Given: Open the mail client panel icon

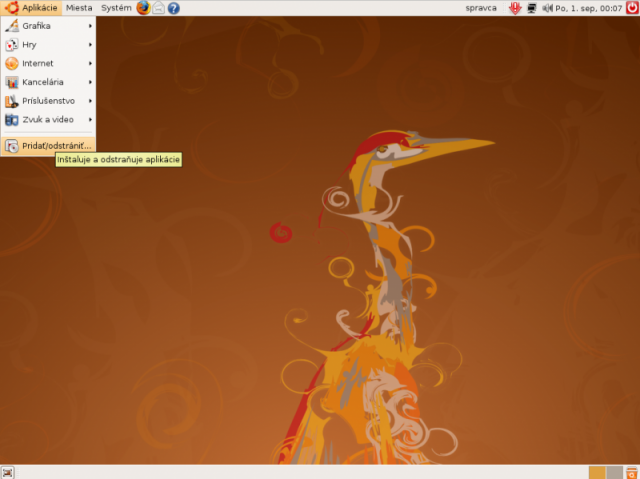Looking at the screenshot, I should 159,8.
